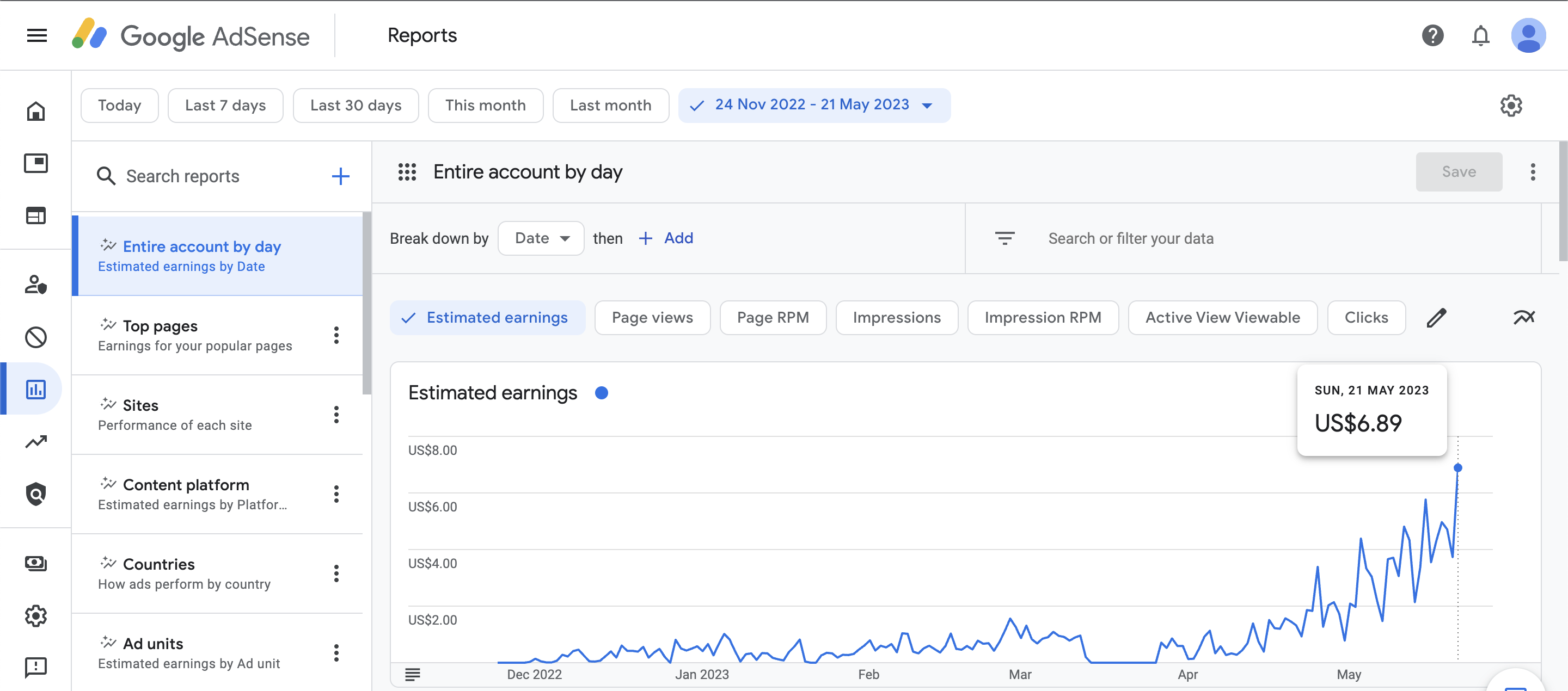Click the Reports page title
Viewport: 1568px width, 691px height.
[x=422, y=35]
